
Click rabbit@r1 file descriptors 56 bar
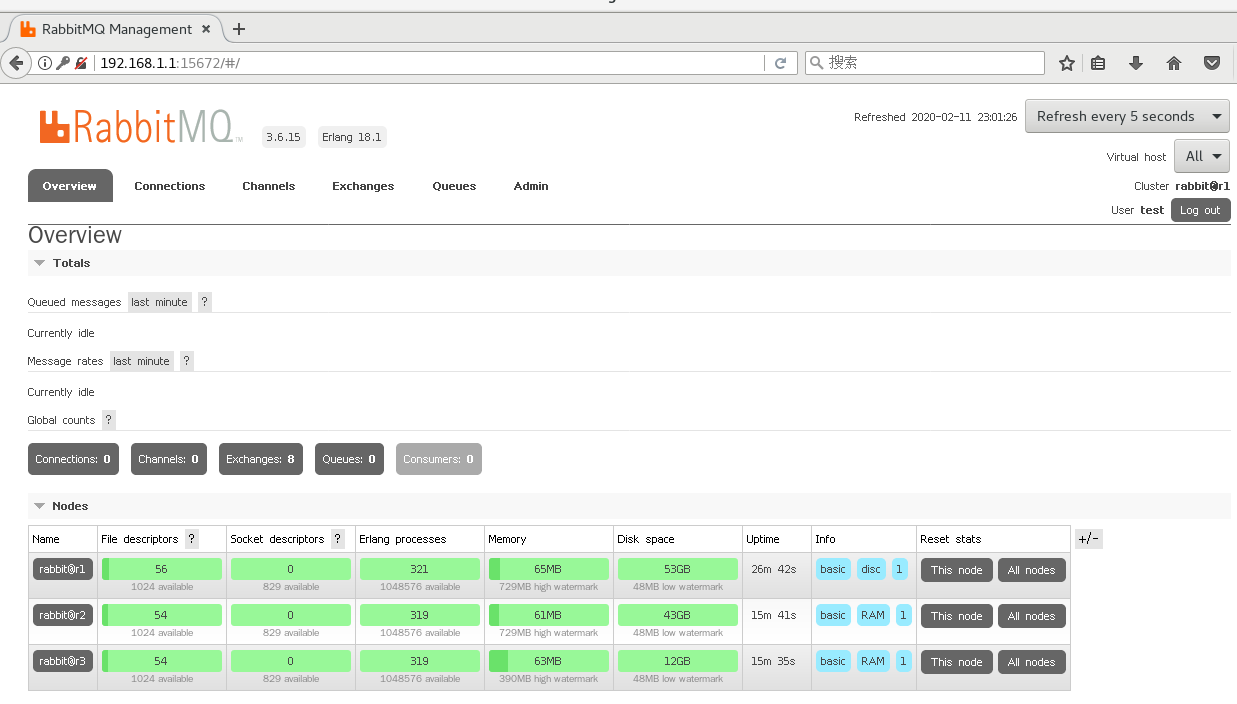(x=161, y=569)
